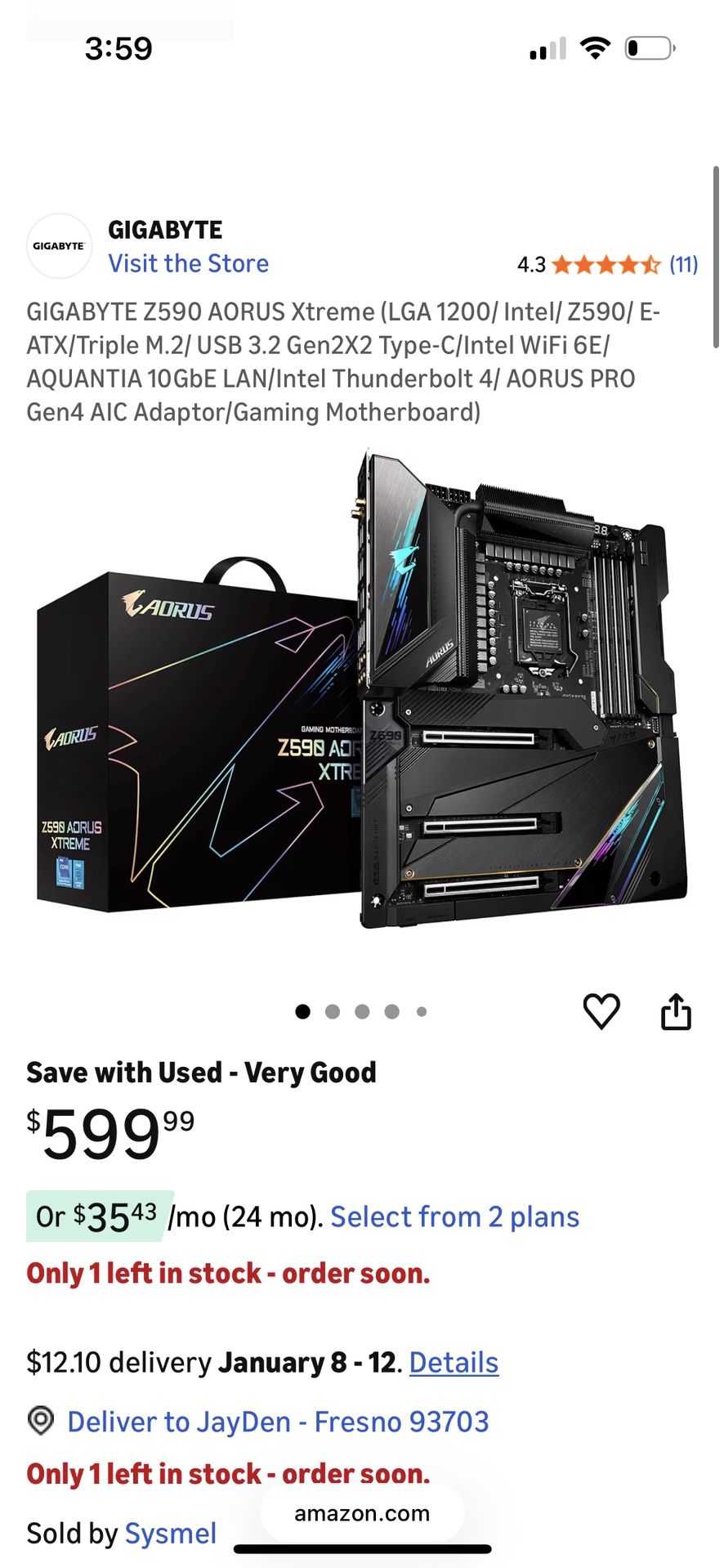Open the Visit the Store link
This screenshot has height=1568, width=724.
[189, 263]
